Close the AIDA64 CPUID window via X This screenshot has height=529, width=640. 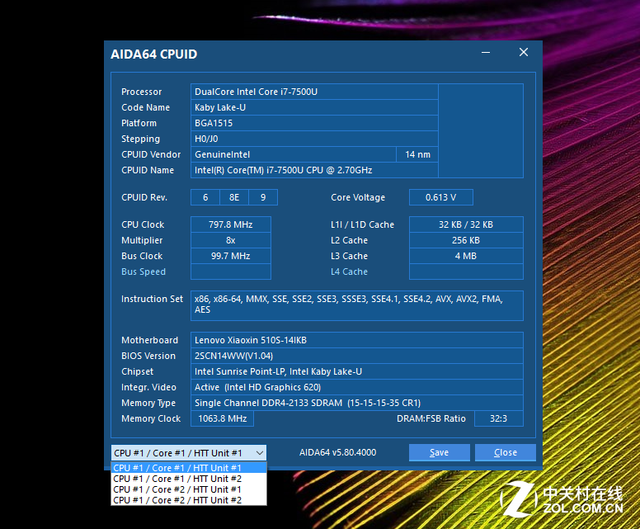tap(524, 52)
